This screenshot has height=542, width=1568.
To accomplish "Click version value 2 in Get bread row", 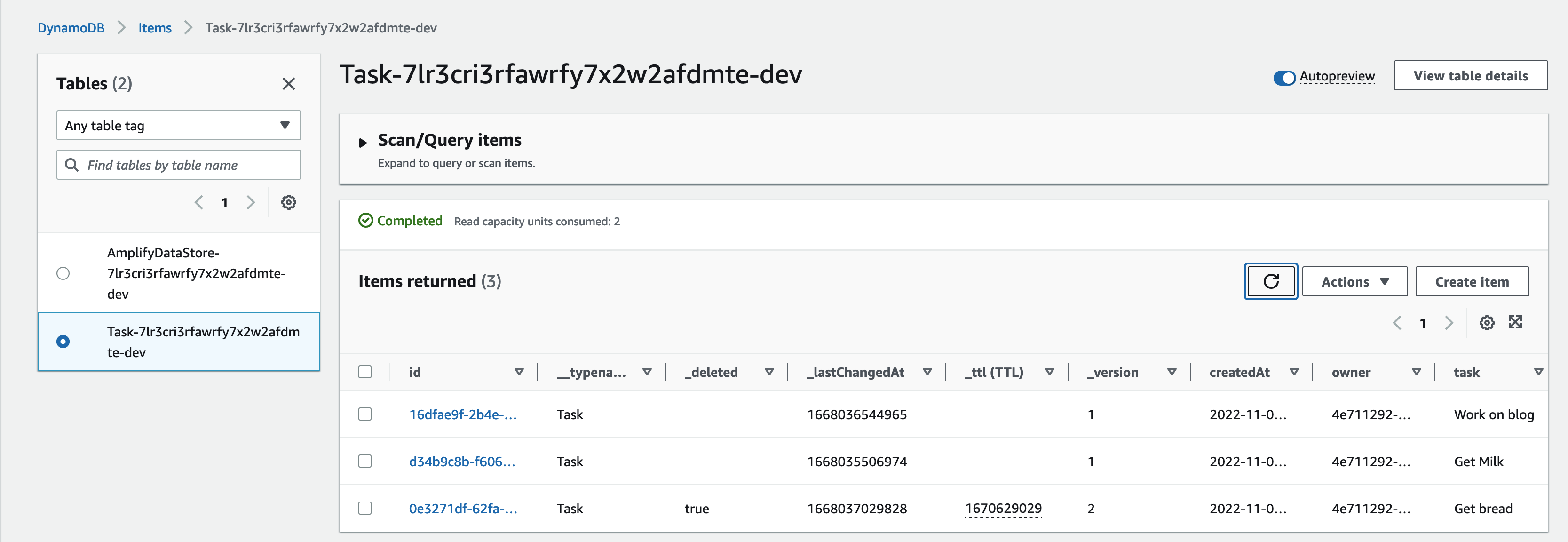I will tap(1092, 508).
